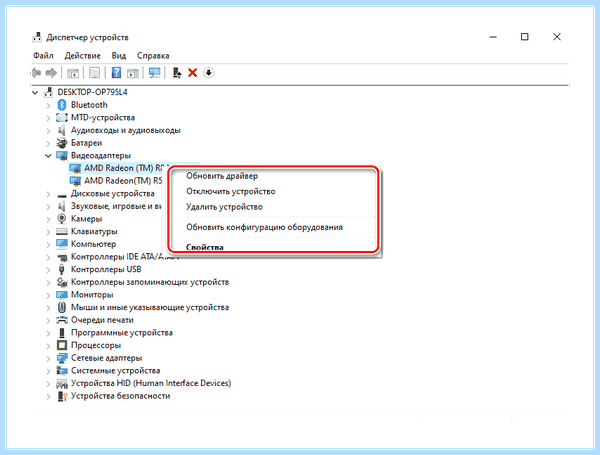Toggle the show/hide action pane toolbar icon
Viewport: 600px width, 455px height.
(x=133, y=73)
